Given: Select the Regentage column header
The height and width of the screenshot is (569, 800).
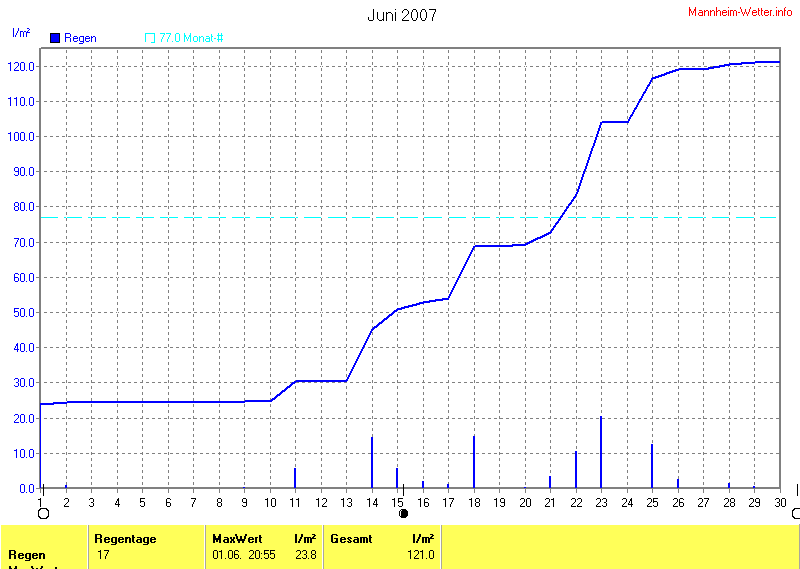Looking at the screenshot, I should (125, 539).
